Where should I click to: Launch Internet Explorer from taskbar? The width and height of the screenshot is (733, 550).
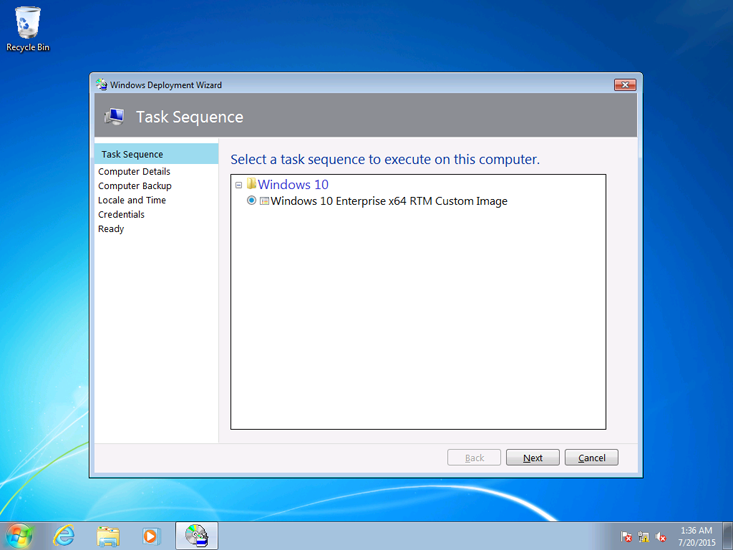64,535
